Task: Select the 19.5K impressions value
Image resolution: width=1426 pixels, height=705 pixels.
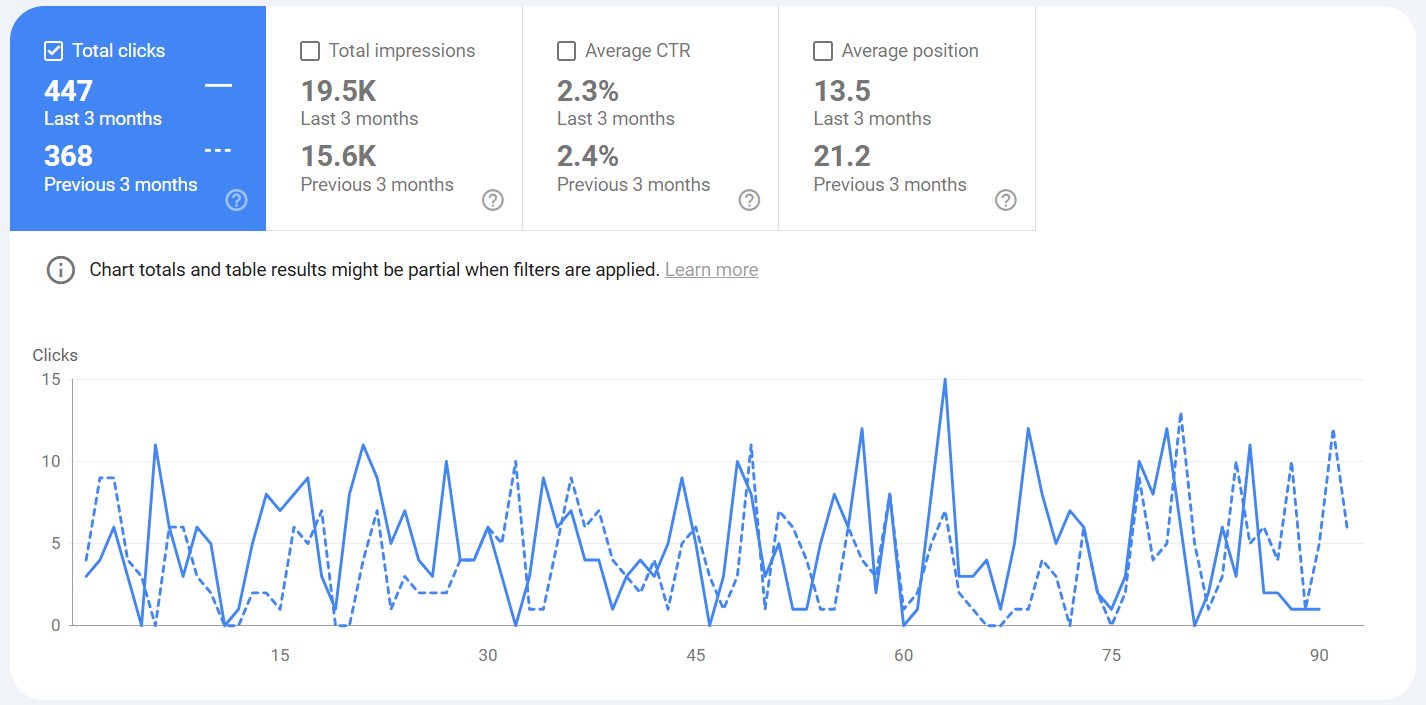Action: click(339, 91)
